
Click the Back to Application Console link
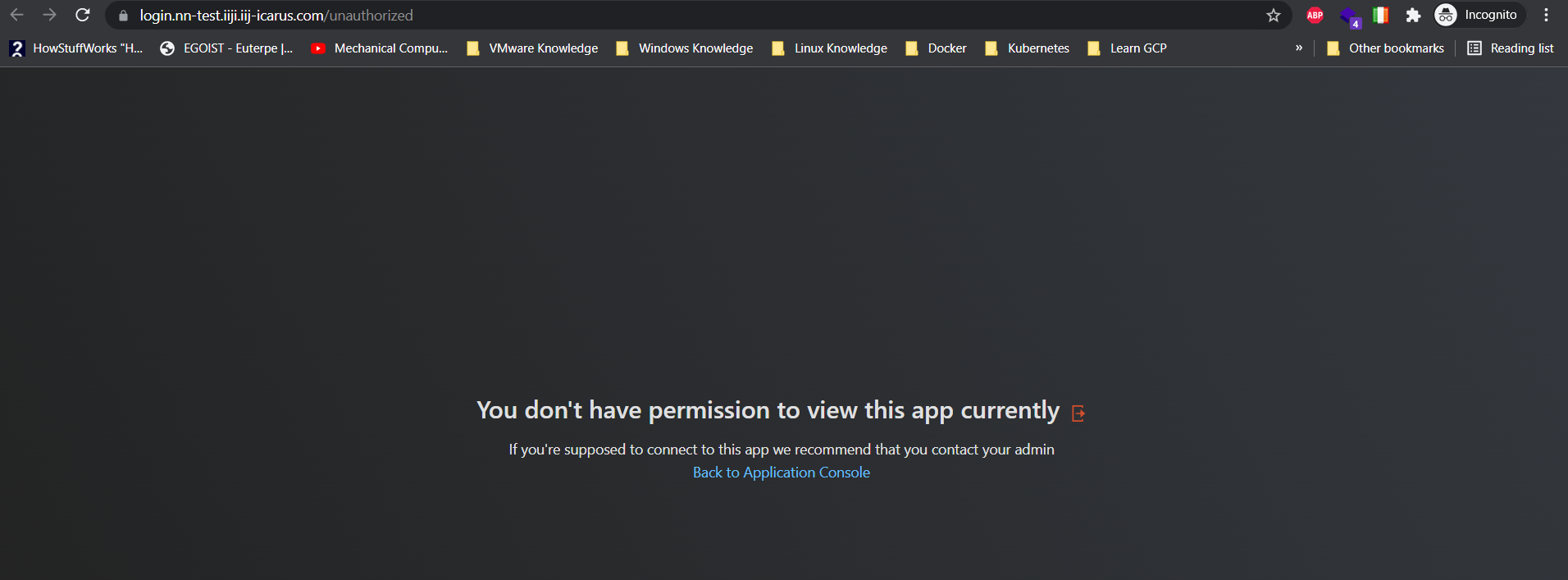click(781, 473)
